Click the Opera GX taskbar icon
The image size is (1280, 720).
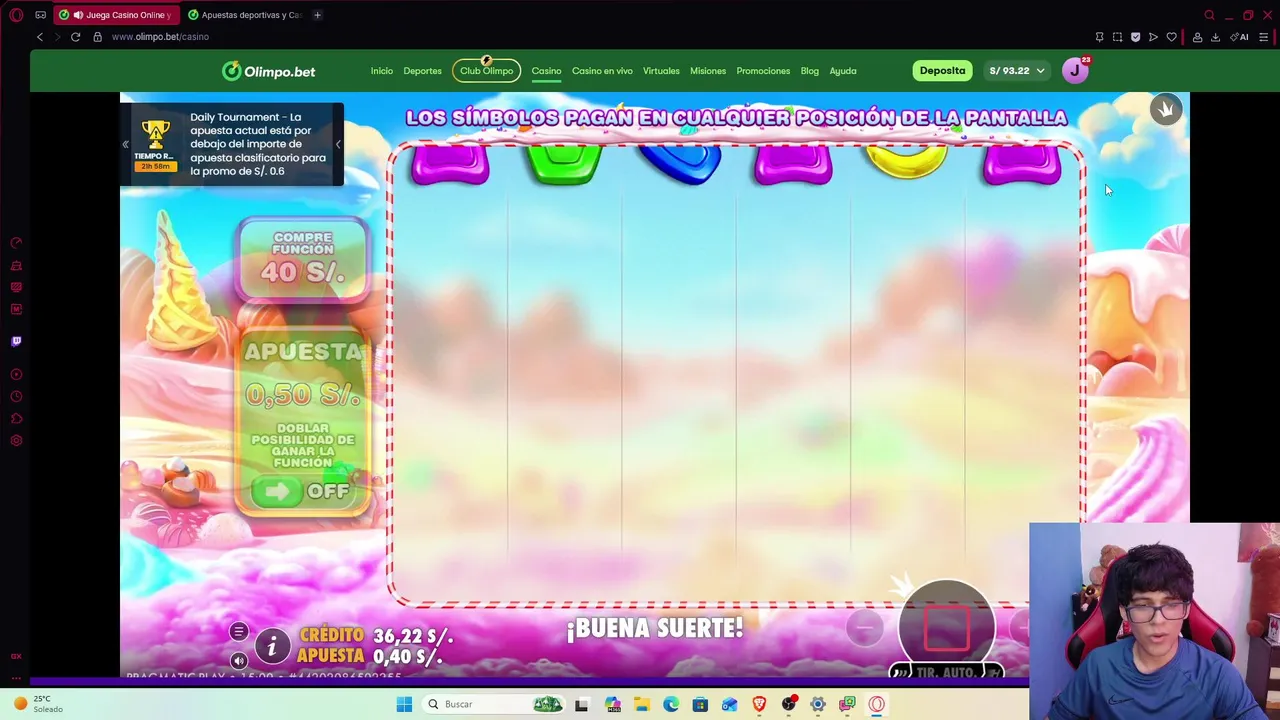876,704
